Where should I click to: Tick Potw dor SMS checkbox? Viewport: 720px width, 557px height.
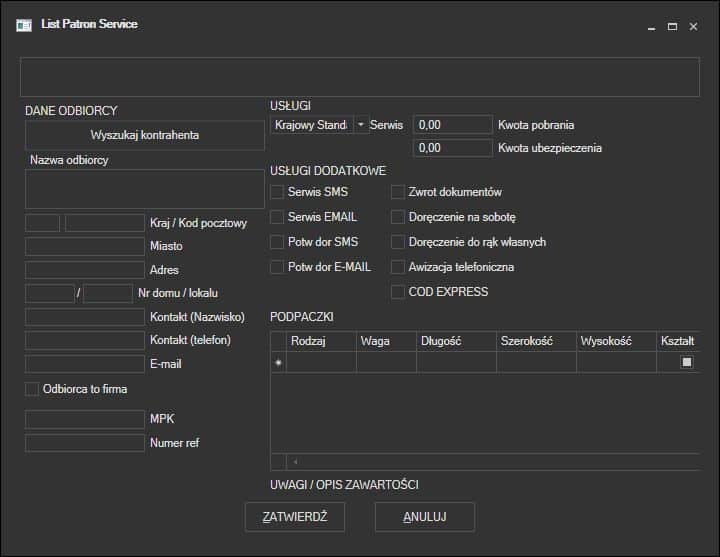pyautogui.click(x=277, y=242)
